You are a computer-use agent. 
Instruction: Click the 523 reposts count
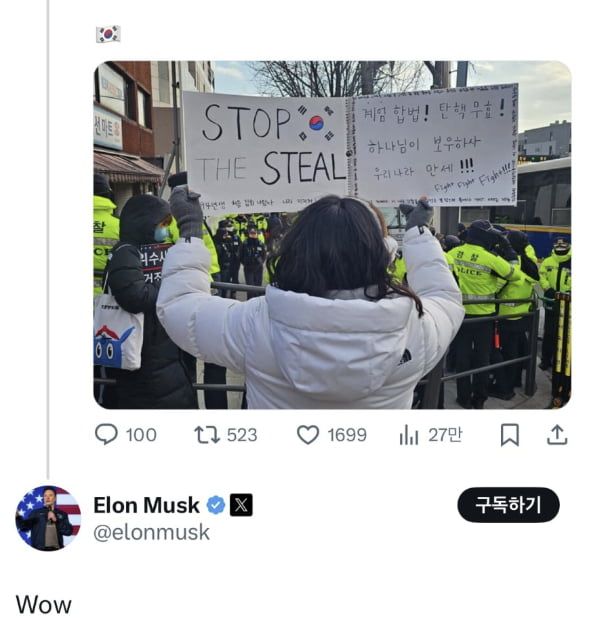coord(241,435)
